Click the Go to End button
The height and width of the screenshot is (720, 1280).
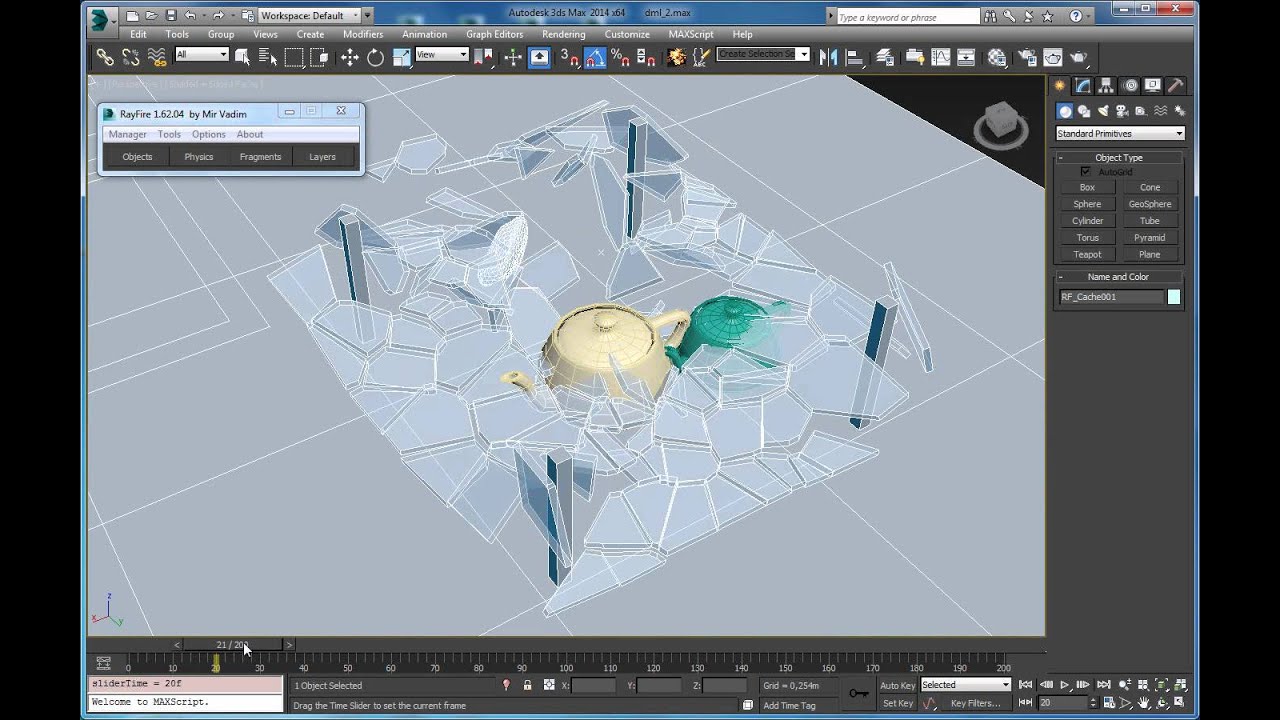(x=1104, y=685)
